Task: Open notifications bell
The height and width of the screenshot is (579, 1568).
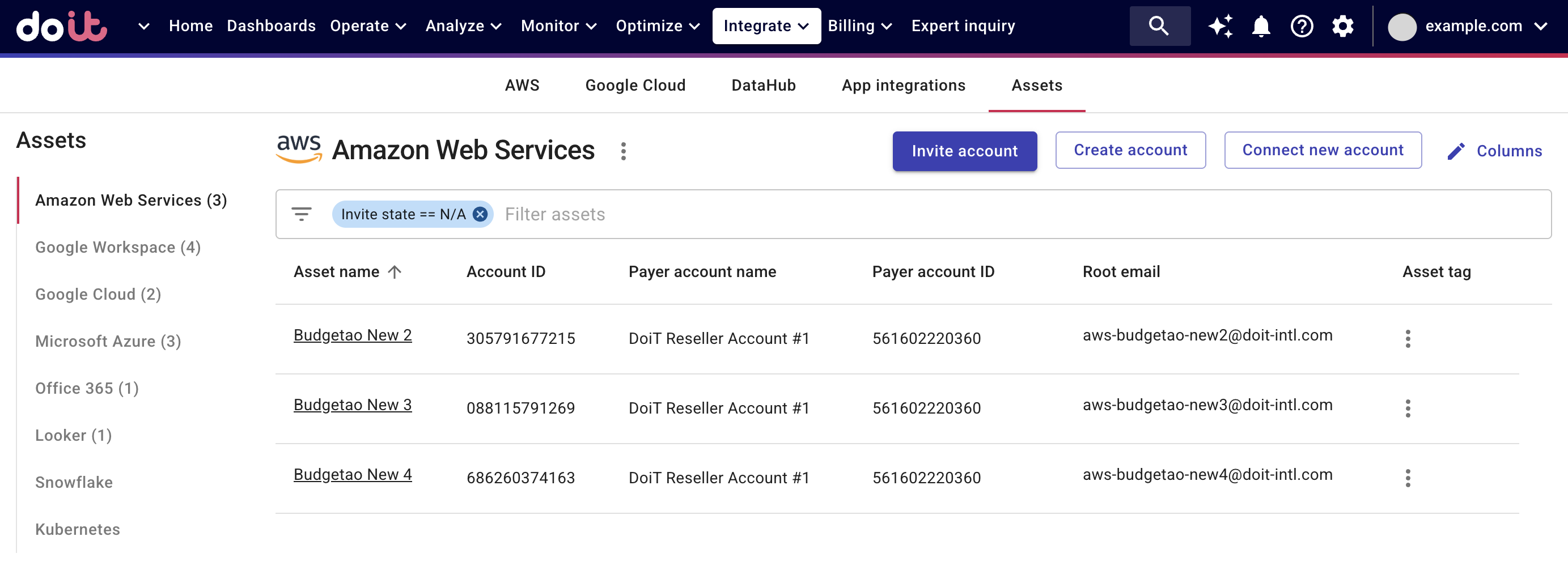Action: [x=1261, y=26]
